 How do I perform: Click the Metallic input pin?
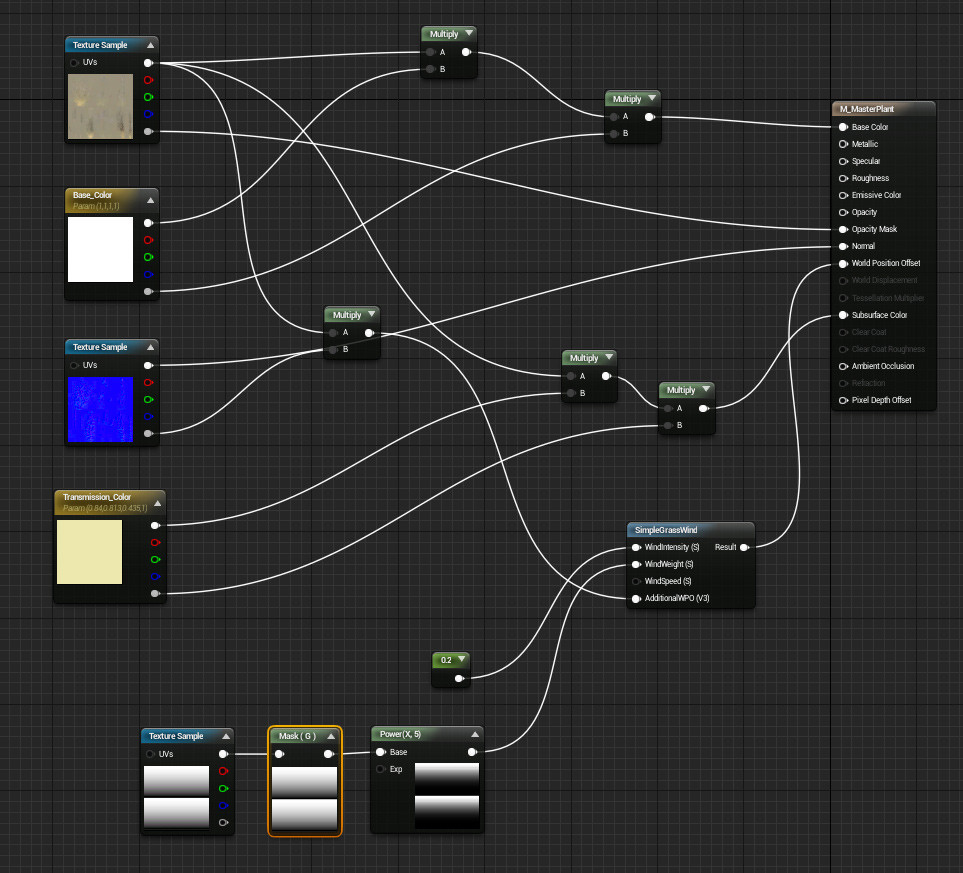coord(843,144)
